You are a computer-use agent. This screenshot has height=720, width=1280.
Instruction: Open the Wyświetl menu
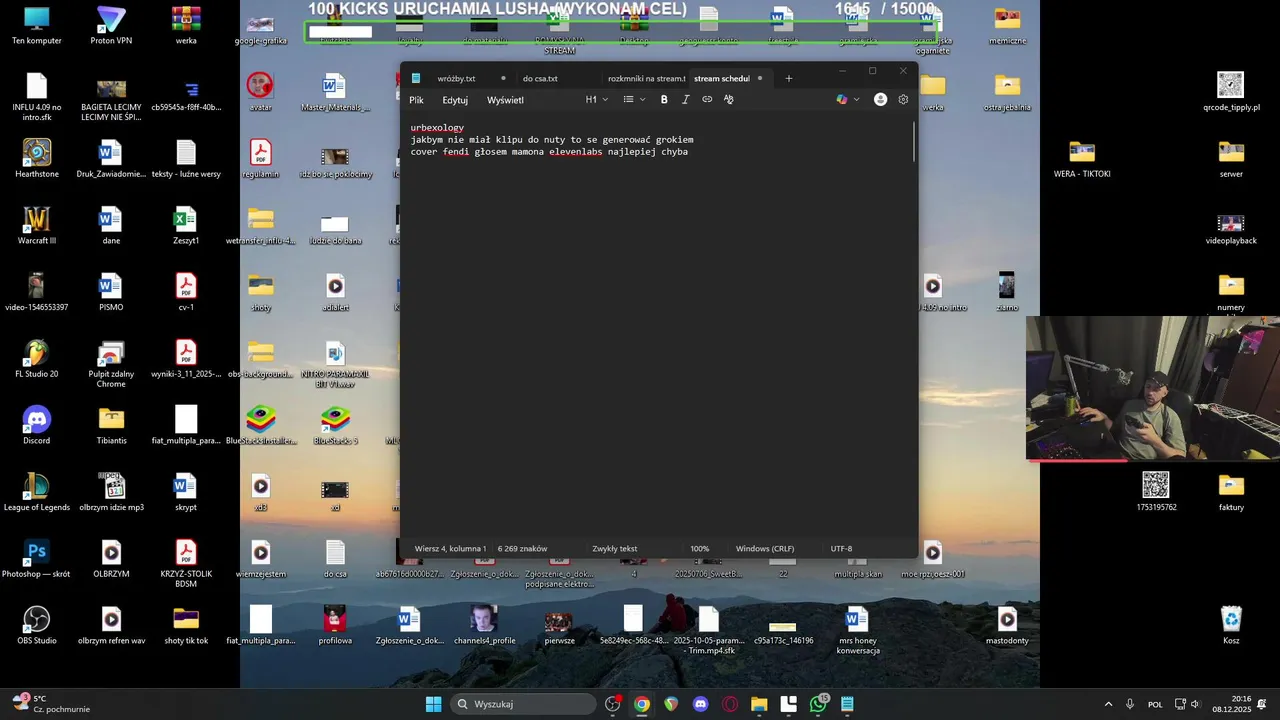point(505,100)
